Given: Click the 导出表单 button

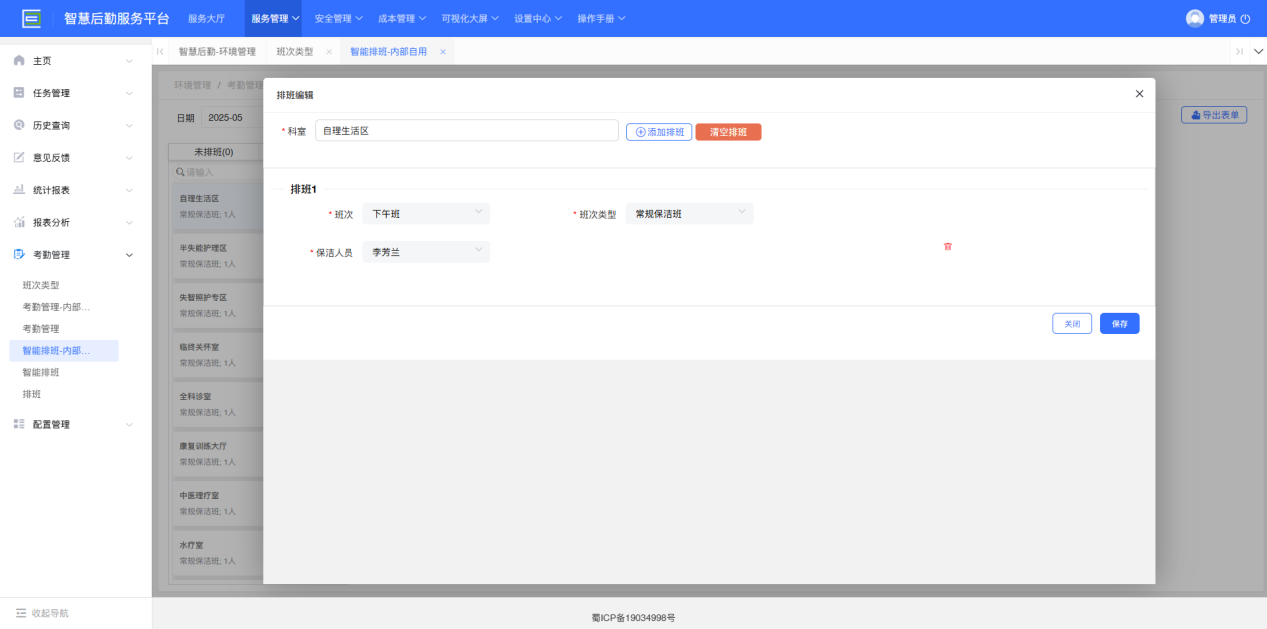Looking at the screenshot, I should tap(1214, 115).
